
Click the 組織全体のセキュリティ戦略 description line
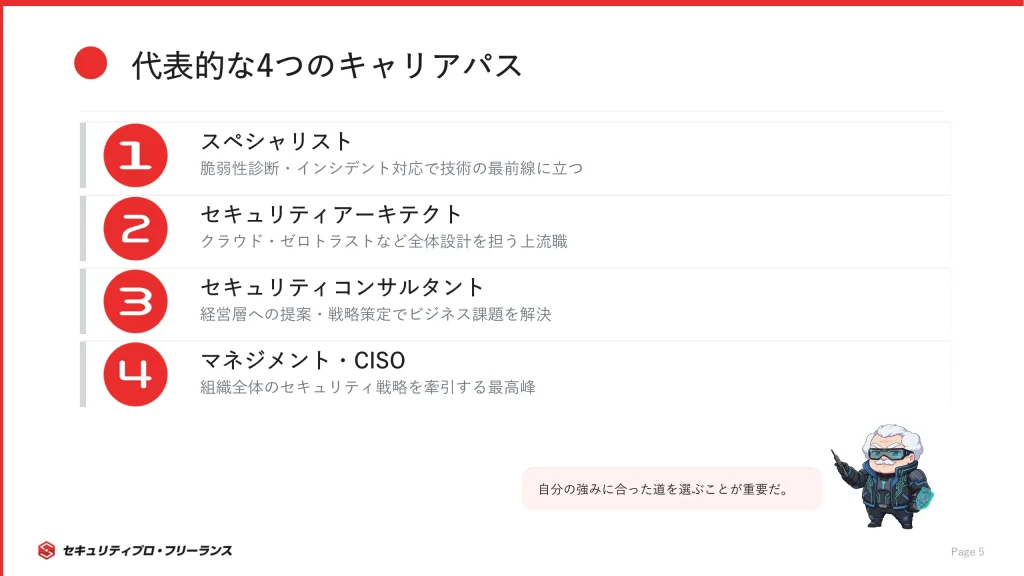[368, 387]
